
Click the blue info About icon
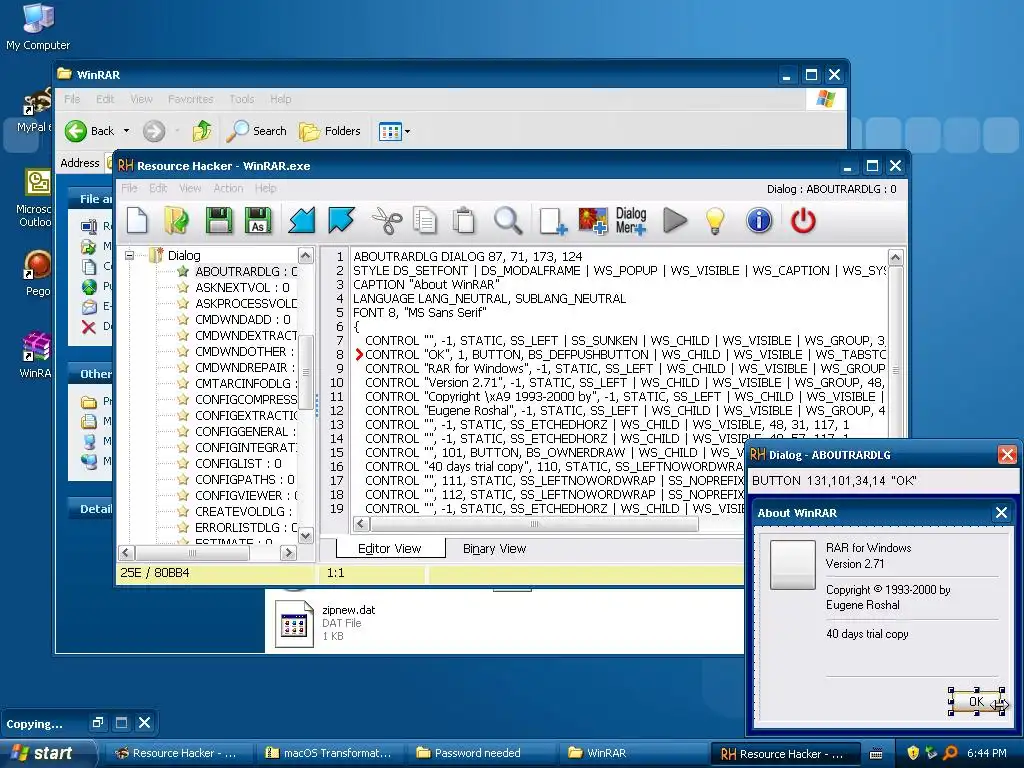tap(759, 220)
